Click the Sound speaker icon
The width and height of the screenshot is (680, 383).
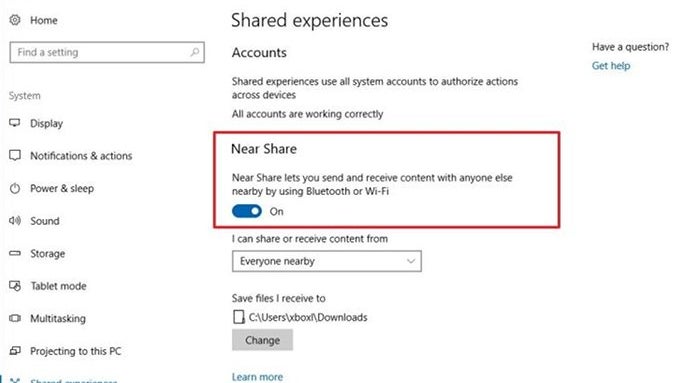tap(15, 221)
